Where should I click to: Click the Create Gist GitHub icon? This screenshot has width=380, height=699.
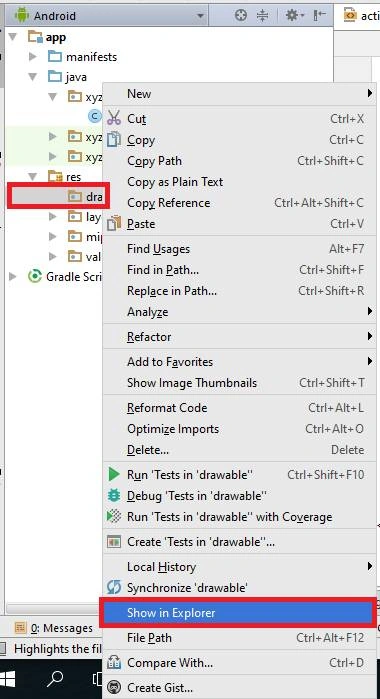click(115, 687)
